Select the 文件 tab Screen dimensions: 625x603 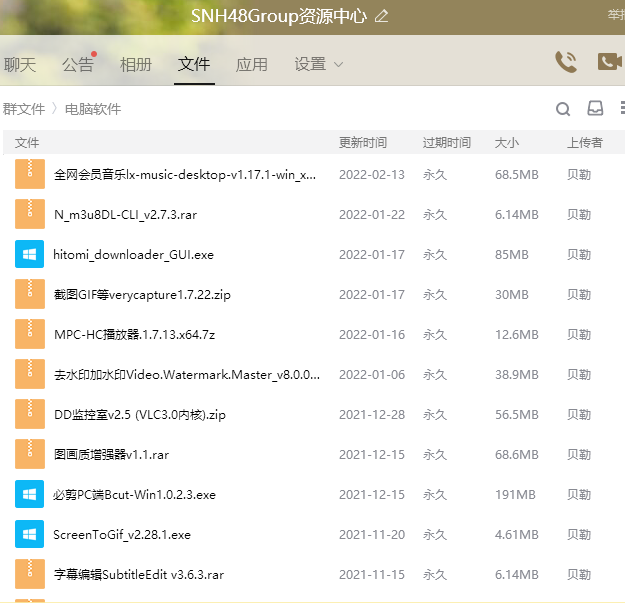click(194, 64)
